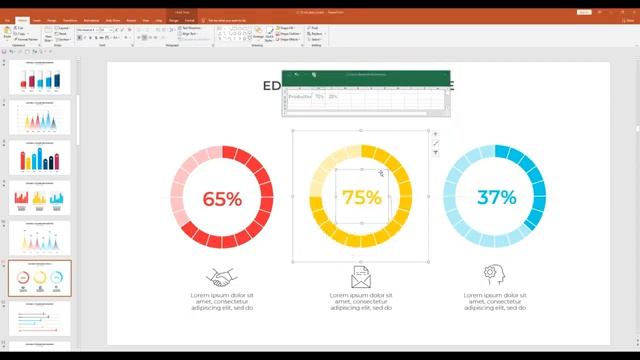Image resolution: width=640 pixels, height=360 pixels.
Task: Click the 65% label in red donut
Action: tap(222, 199)
